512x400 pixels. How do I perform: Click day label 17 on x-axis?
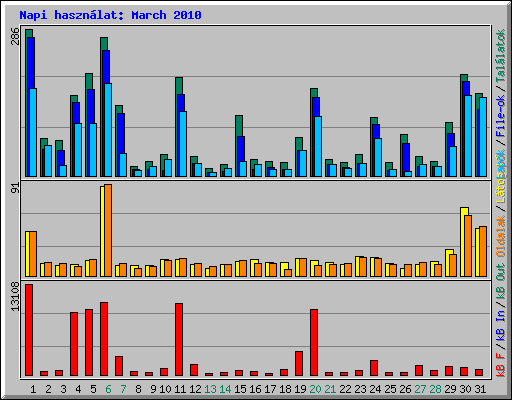pyautogui.click(x=270, y=389)
